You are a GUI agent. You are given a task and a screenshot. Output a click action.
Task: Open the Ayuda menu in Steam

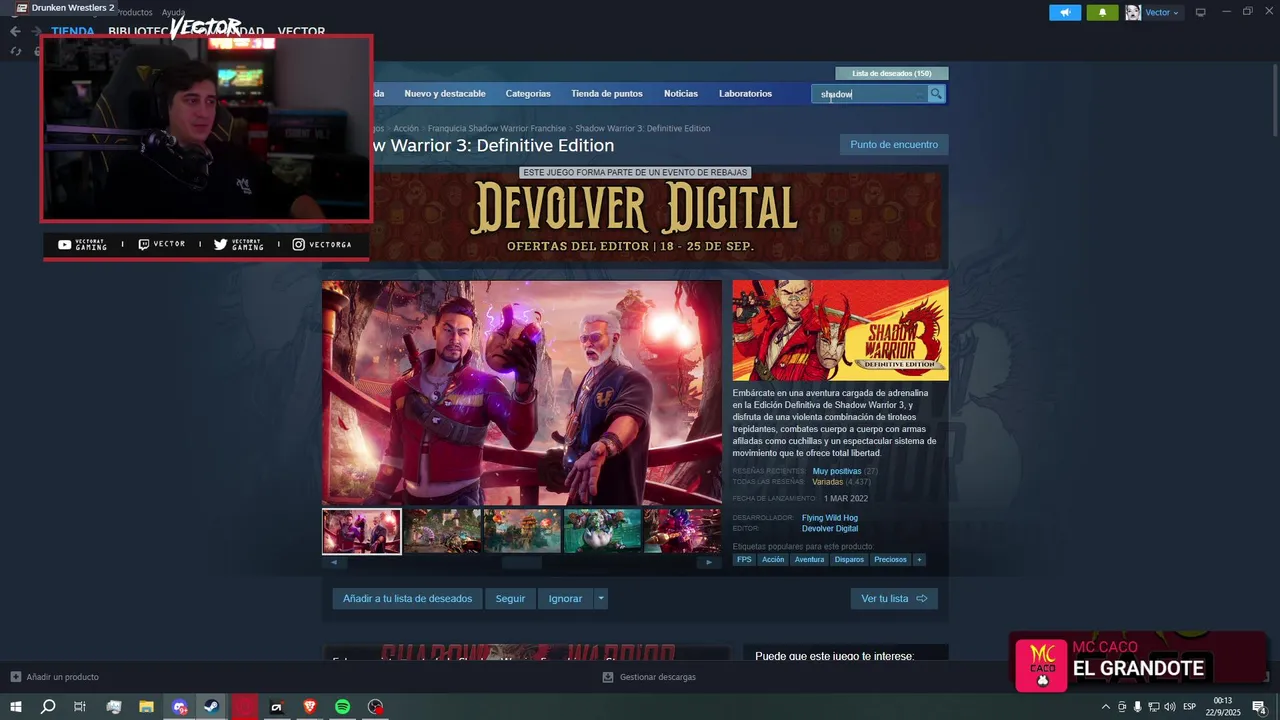tap(173, 12)
